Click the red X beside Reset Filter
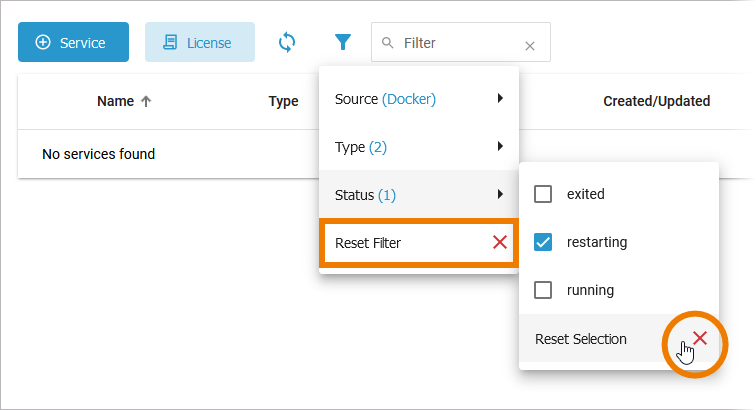 [x=500, y=242]
